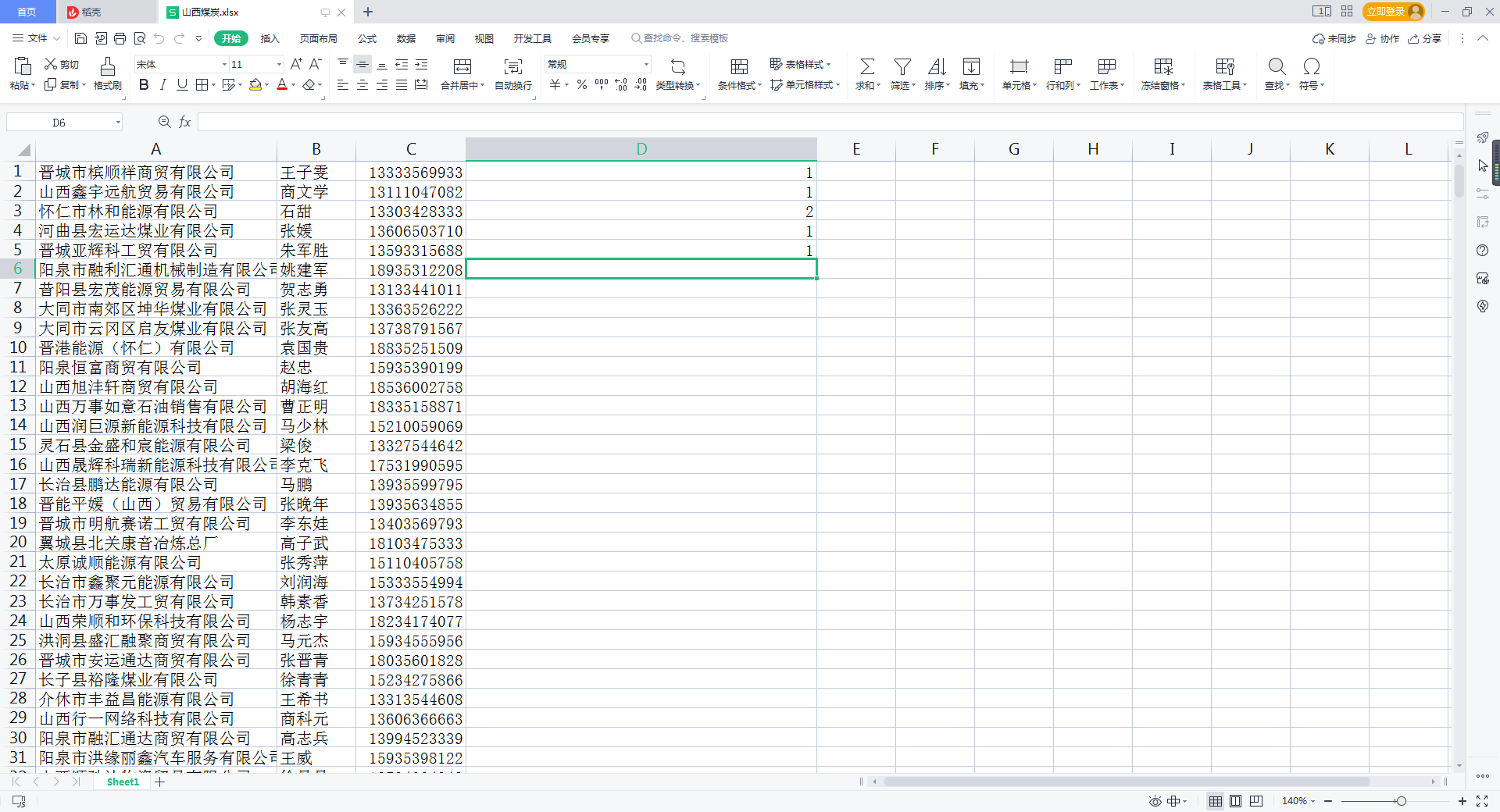The image size is (1500, 812).
Task: Click the Freeze Panes icon
Action: (x=1162, y=67)
